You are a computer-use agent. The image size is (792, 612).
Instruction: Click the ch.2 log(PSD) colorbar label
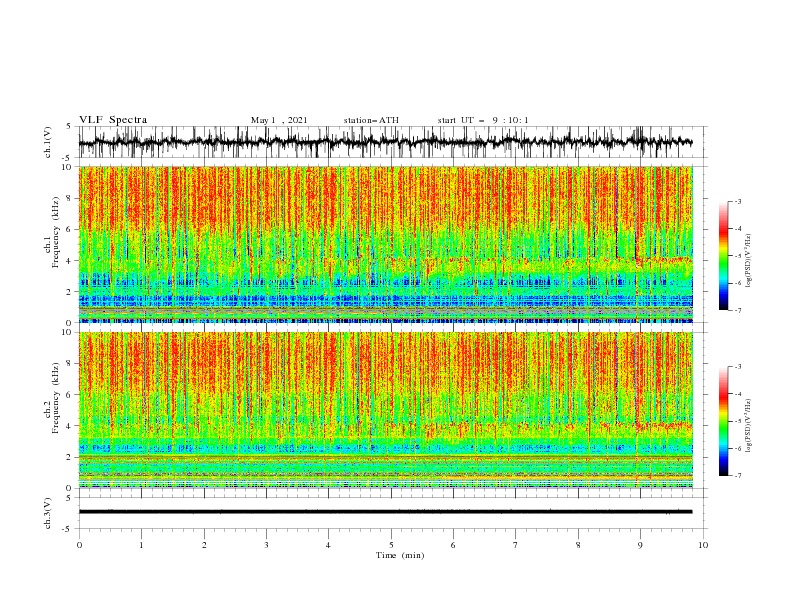748,426
